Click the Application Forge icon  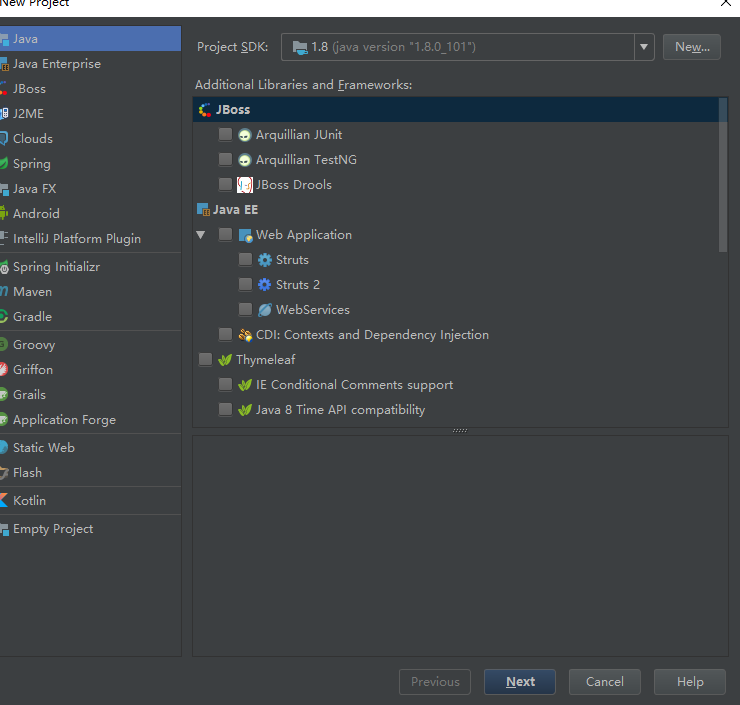pos(4,420)
